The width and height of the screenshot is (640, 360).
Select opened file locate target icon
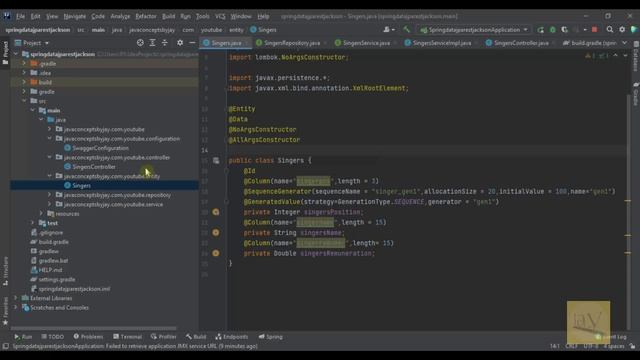click(140, 42)
